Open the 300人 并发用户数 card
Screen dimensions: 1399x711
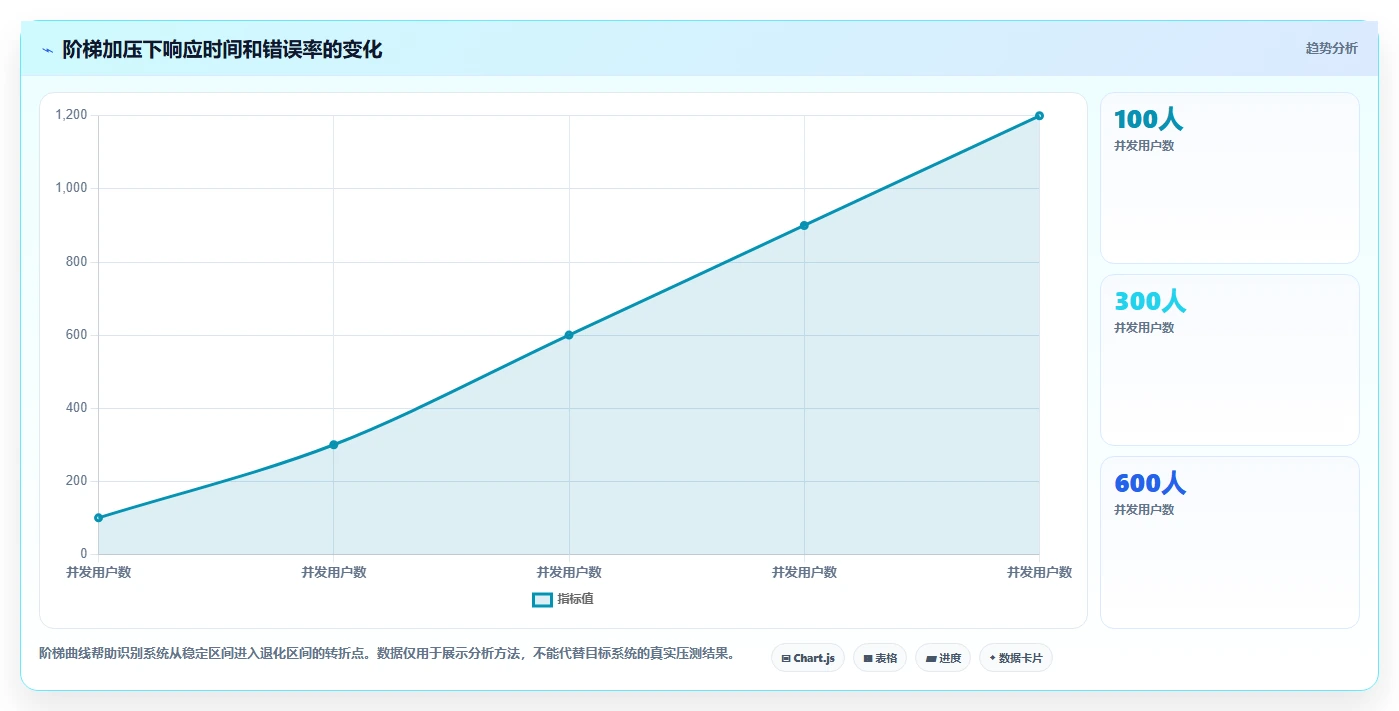[x=1230, y=360]
